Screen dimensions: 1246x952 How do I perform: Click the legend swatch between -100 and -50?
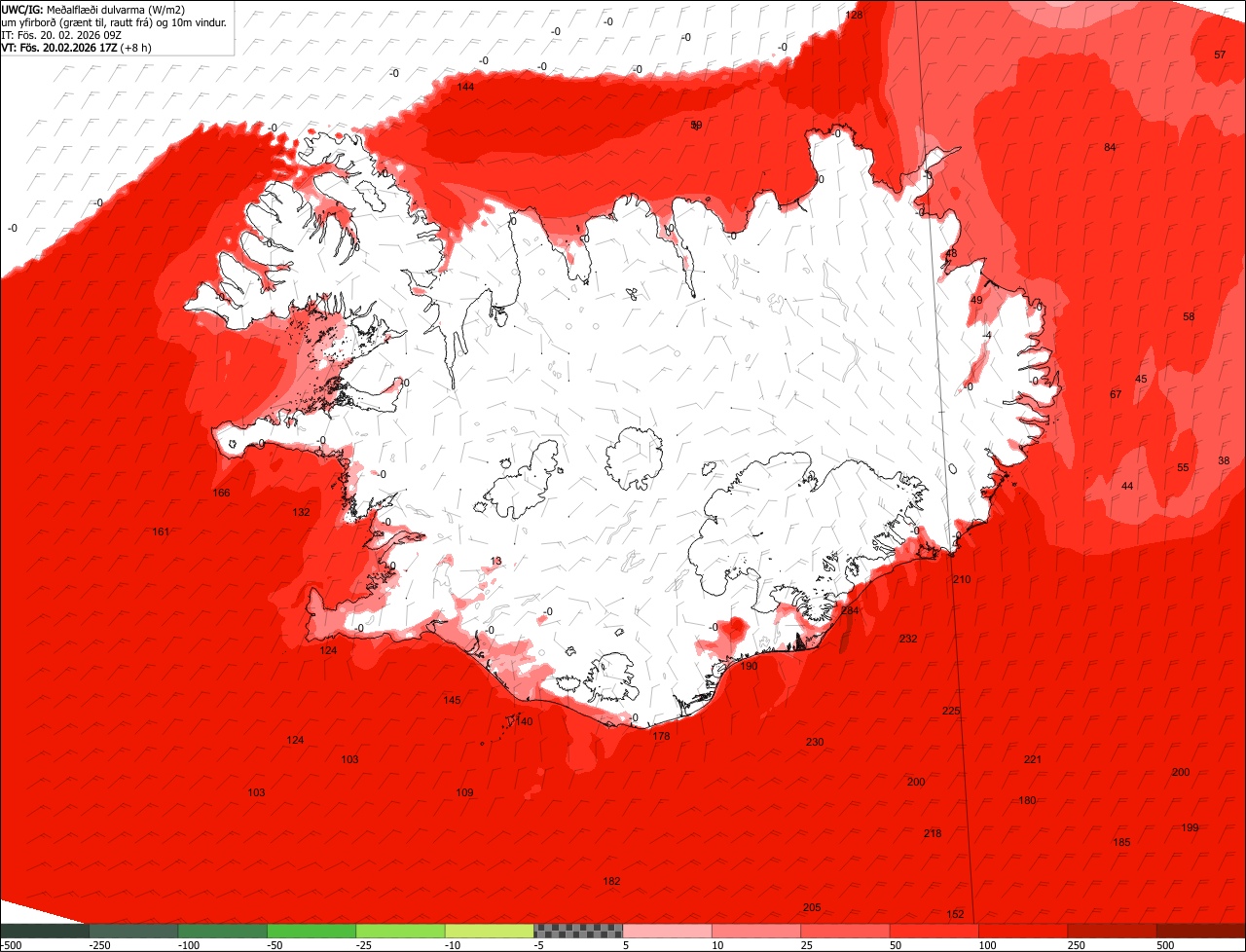[222, 931]
